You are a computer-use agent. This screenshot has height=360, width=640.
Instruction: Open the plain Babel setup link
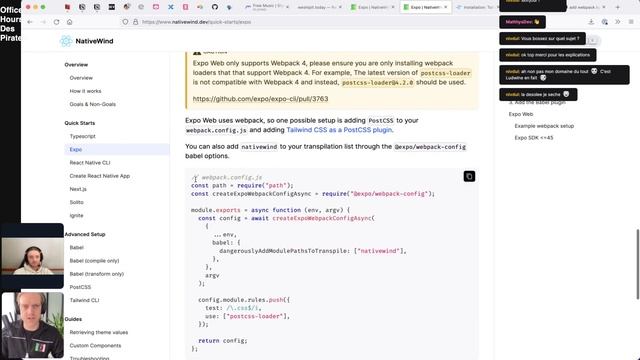click(76, 247)
